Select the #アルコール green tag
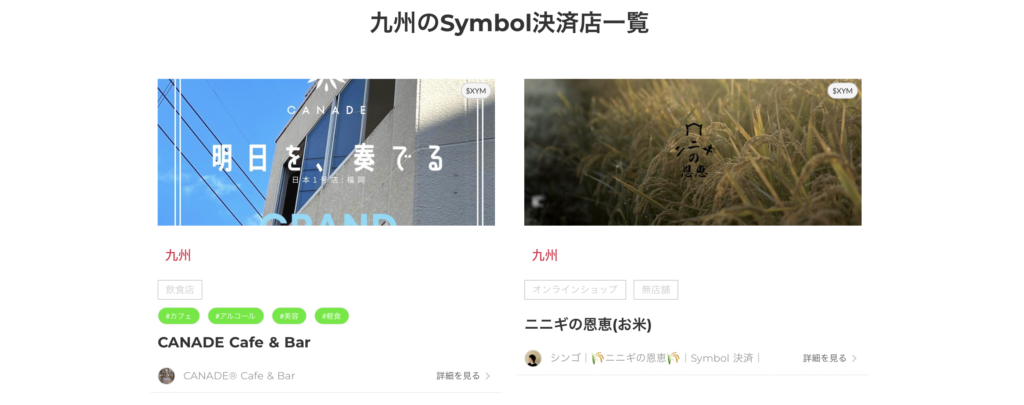 pos(236,316)
